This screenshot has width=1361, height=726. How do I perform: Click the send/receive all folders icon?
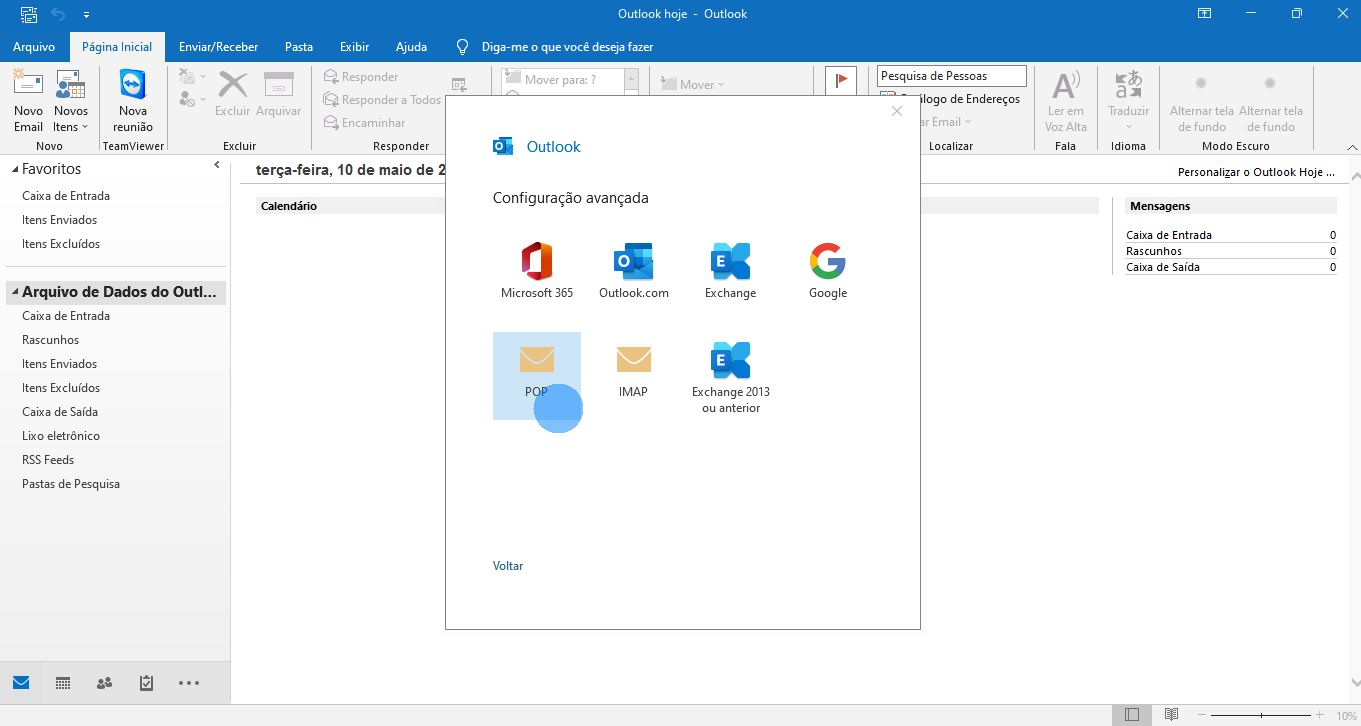[28, 14]
